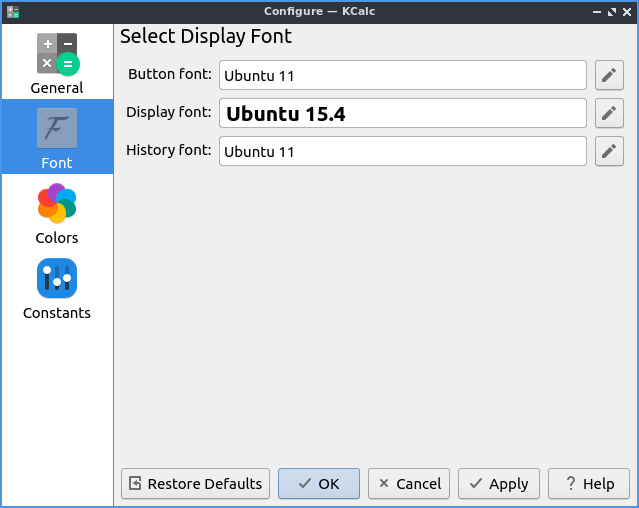Open the Colors settings page
639x508 pixels.
(x=57, y=213)
